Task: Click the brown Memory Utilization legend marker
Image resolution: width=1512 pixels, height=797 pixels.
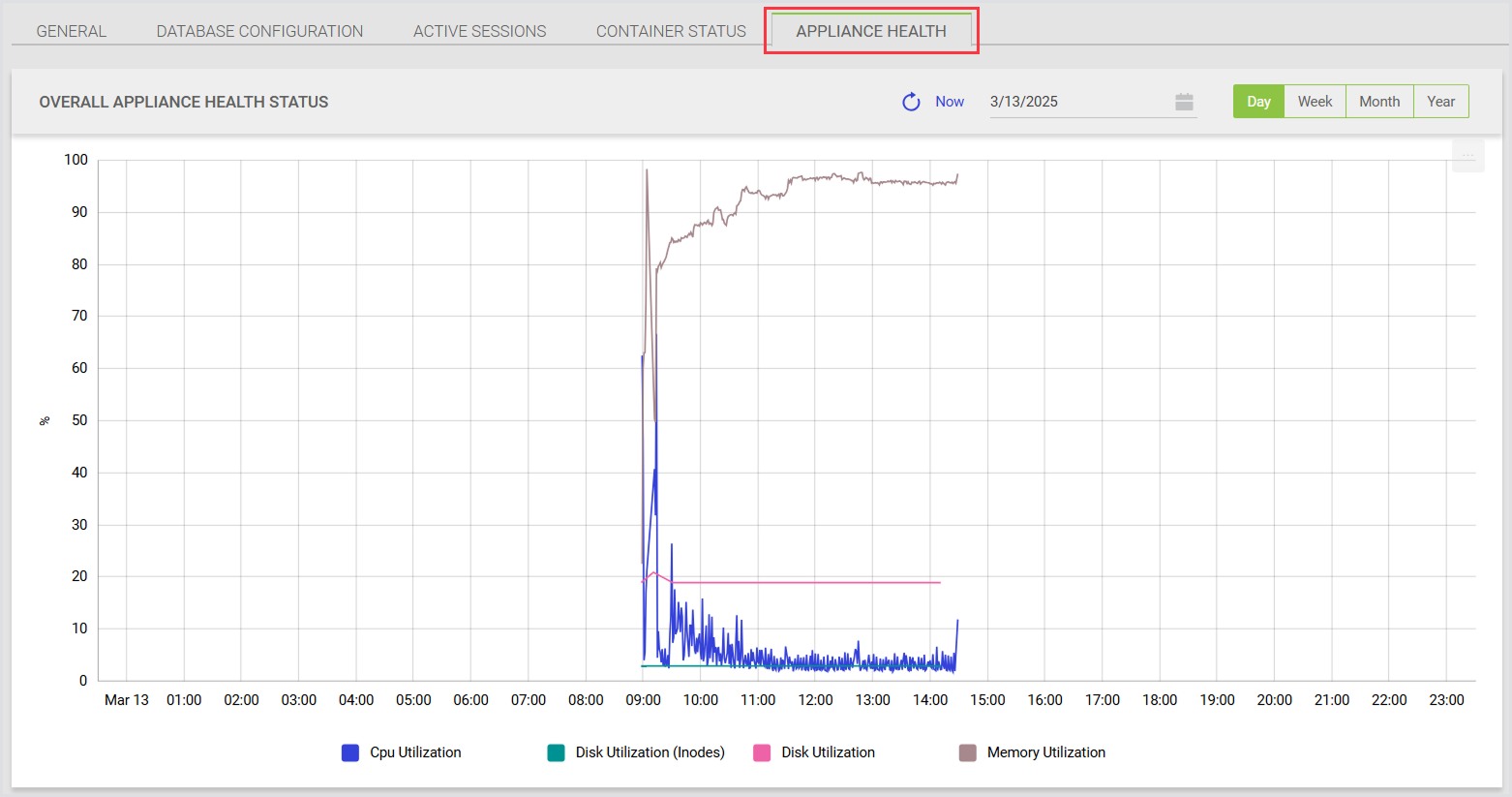Action: (967, 753)
